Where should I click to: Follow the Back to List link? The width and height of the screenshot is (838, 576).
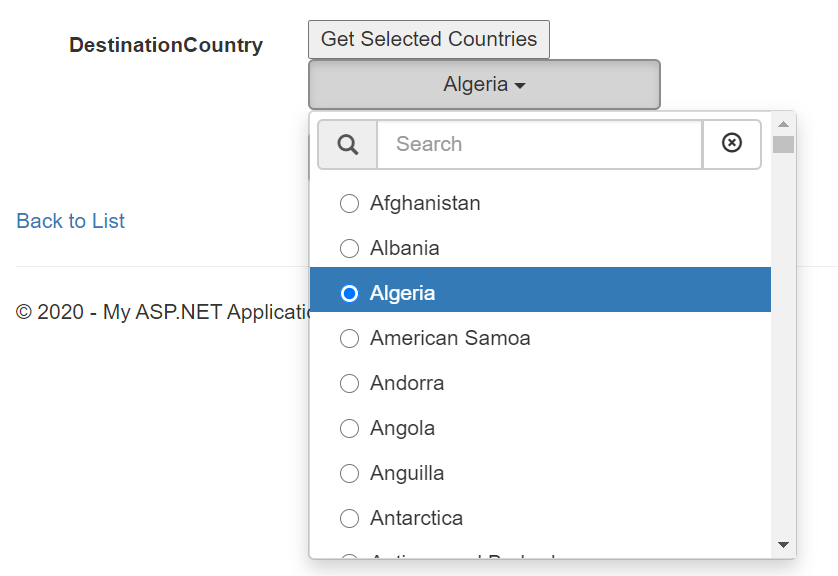(70, 221)
